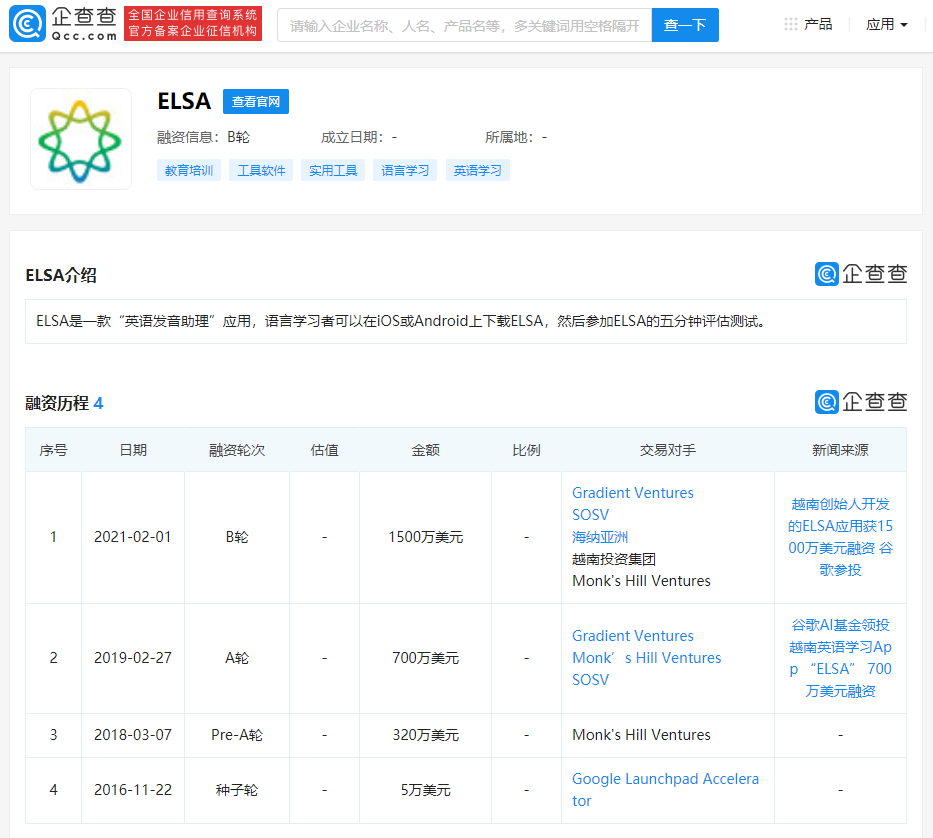Viewport: 933px width, 838px height.
Task: Select the 教育培训 tag
Action: tap(189, 170)
